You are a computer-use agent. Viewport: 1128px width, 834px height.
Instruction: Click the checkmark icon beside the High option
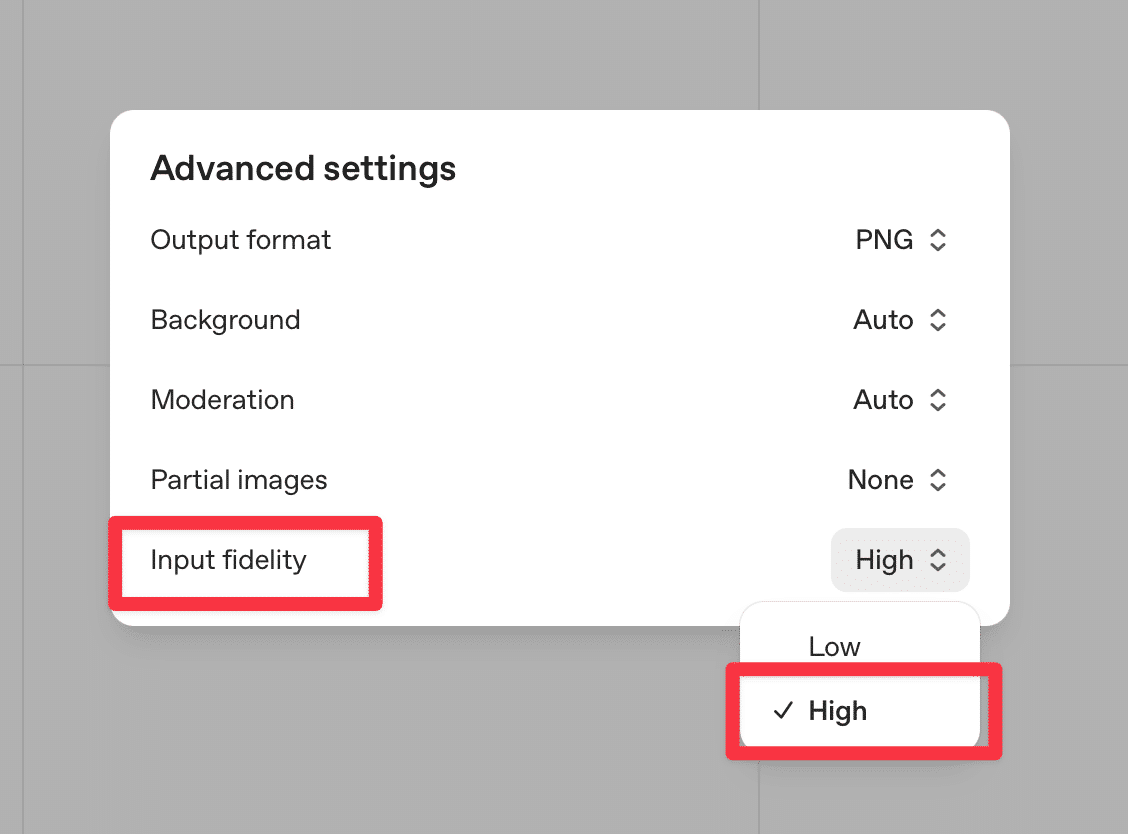click(x=783, y=711)
